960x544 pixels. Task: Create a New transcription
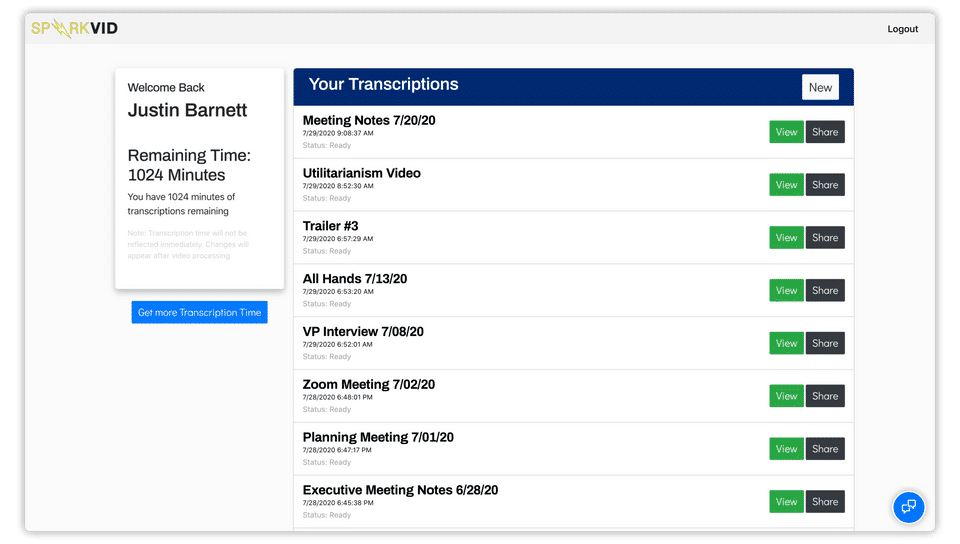[x=820, y=88]
